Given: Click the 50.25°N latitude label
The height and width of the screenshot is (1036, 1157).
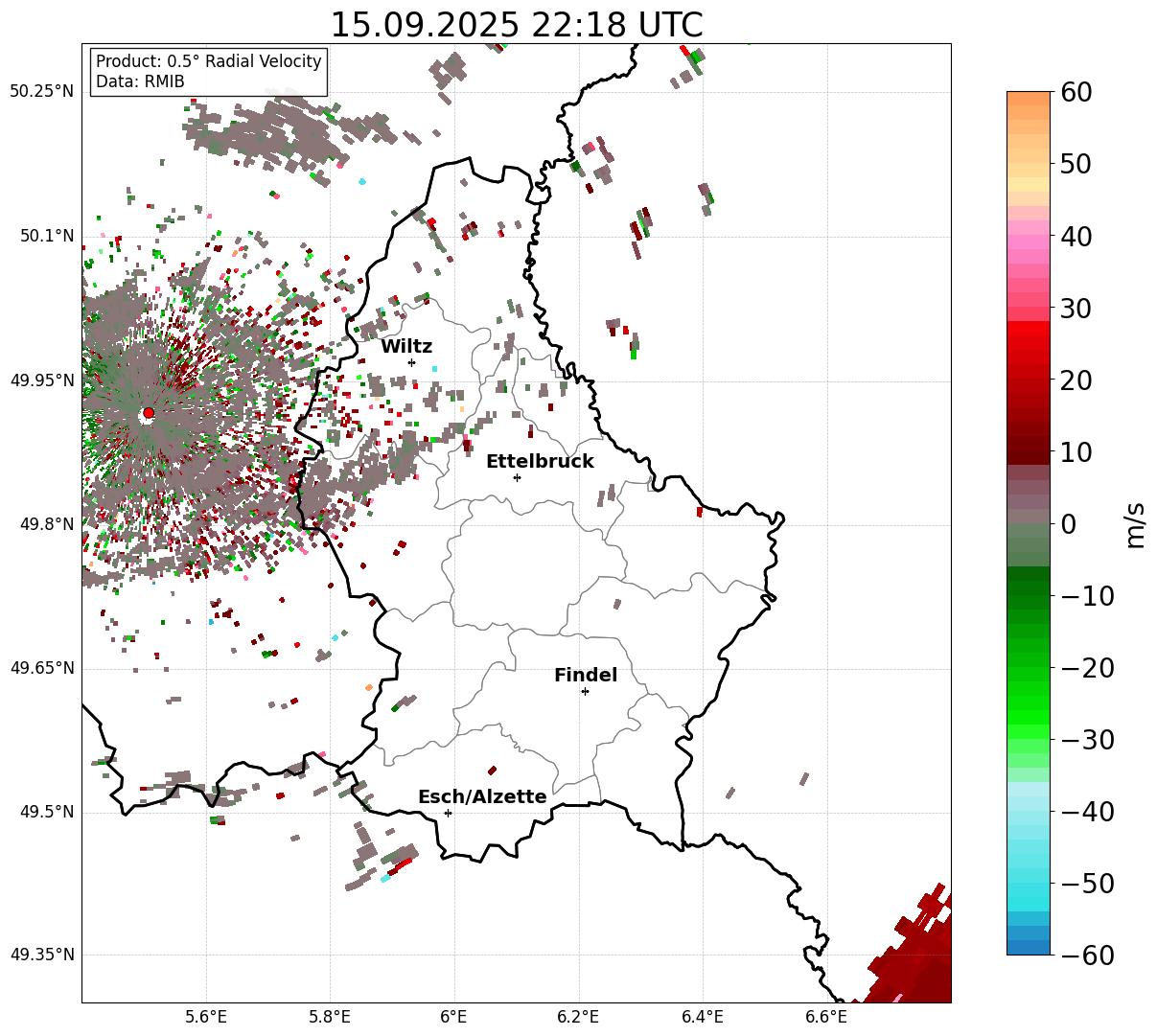Looking at the screenshot, I should (41, 92).
